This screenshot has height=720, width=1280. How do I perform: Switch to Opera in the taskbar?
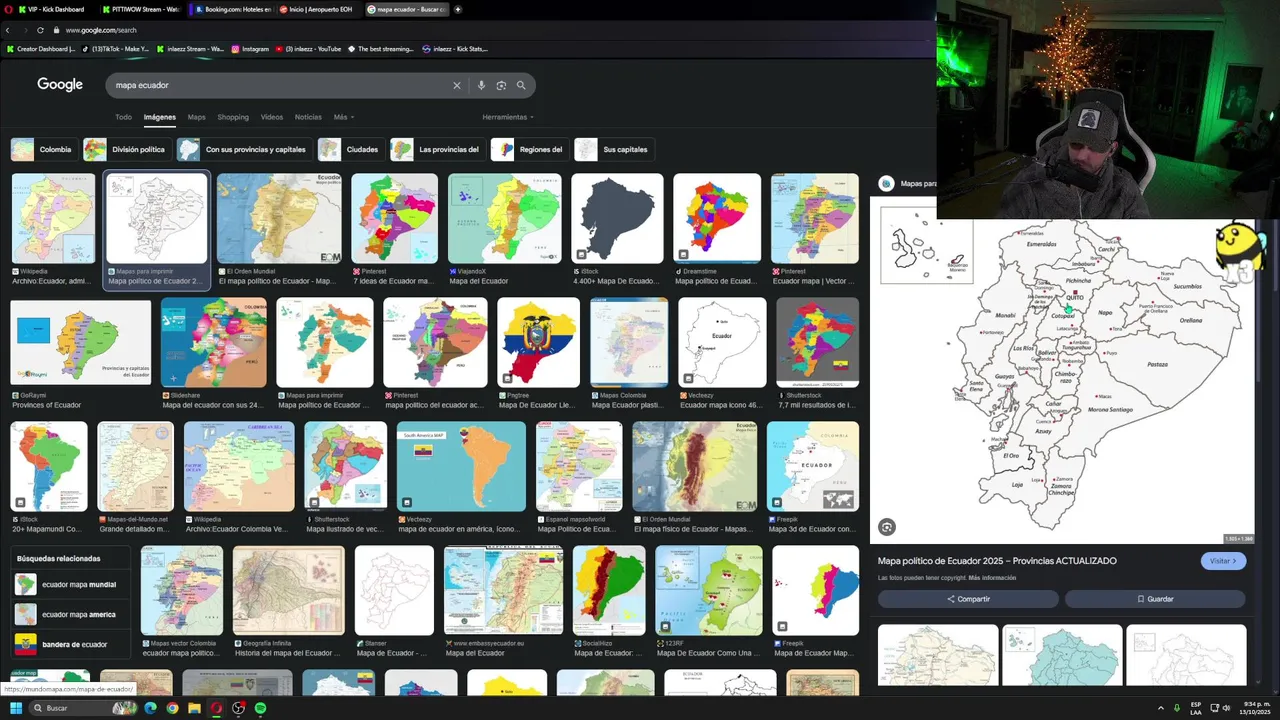pyautogui.click(x=216, y=708)
